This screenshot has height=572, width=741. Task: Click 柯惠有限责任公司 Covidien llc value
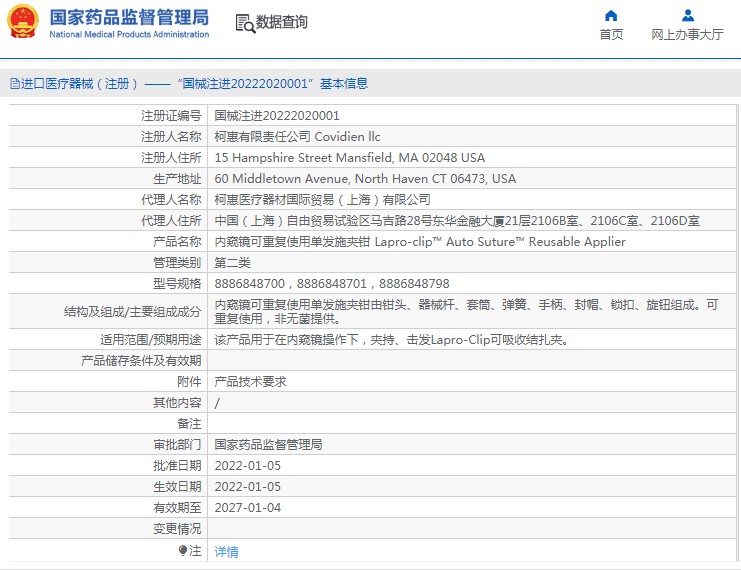297,137
